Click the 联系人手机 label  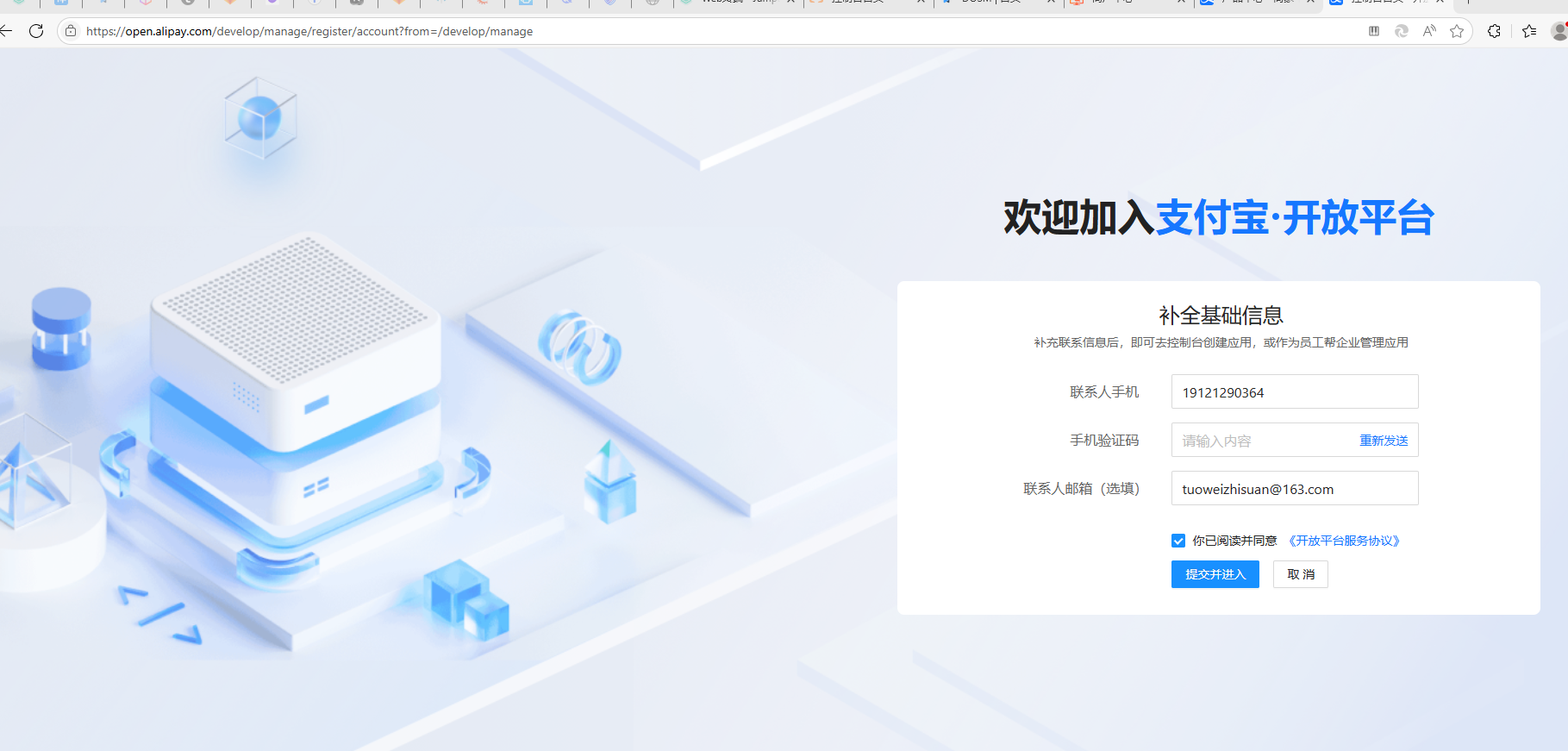(1104, 392)
